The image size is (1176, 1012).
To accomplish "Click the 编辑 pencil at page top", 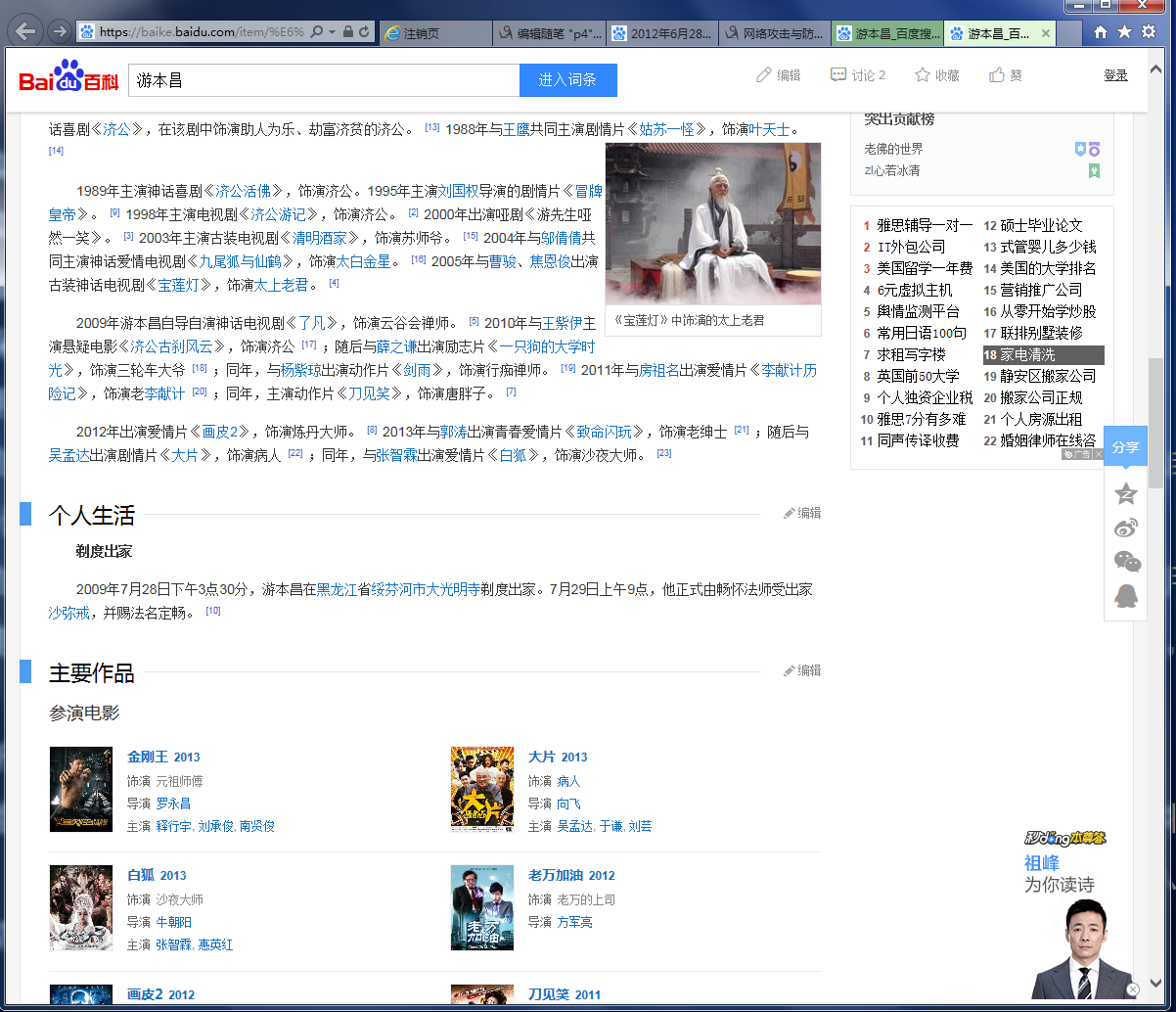I will point(779,75).
